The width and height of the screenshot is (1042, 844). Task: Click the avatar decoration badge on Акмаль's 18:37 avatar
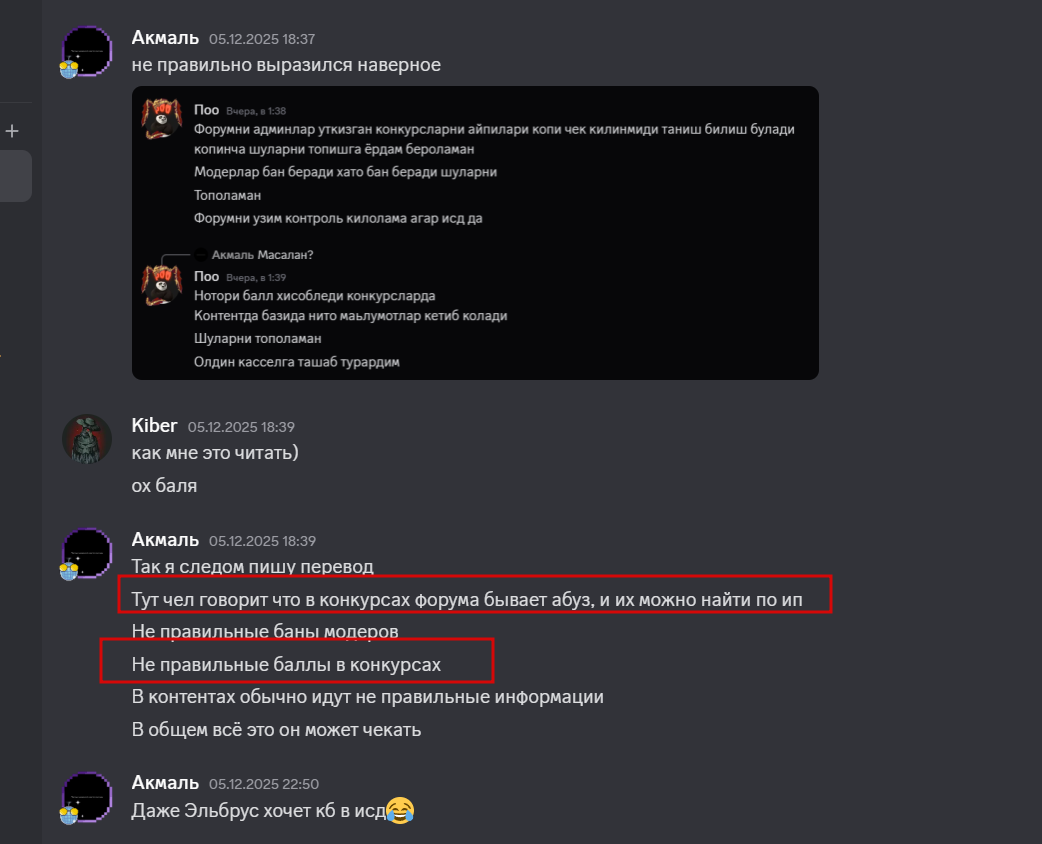coord(69,70)
